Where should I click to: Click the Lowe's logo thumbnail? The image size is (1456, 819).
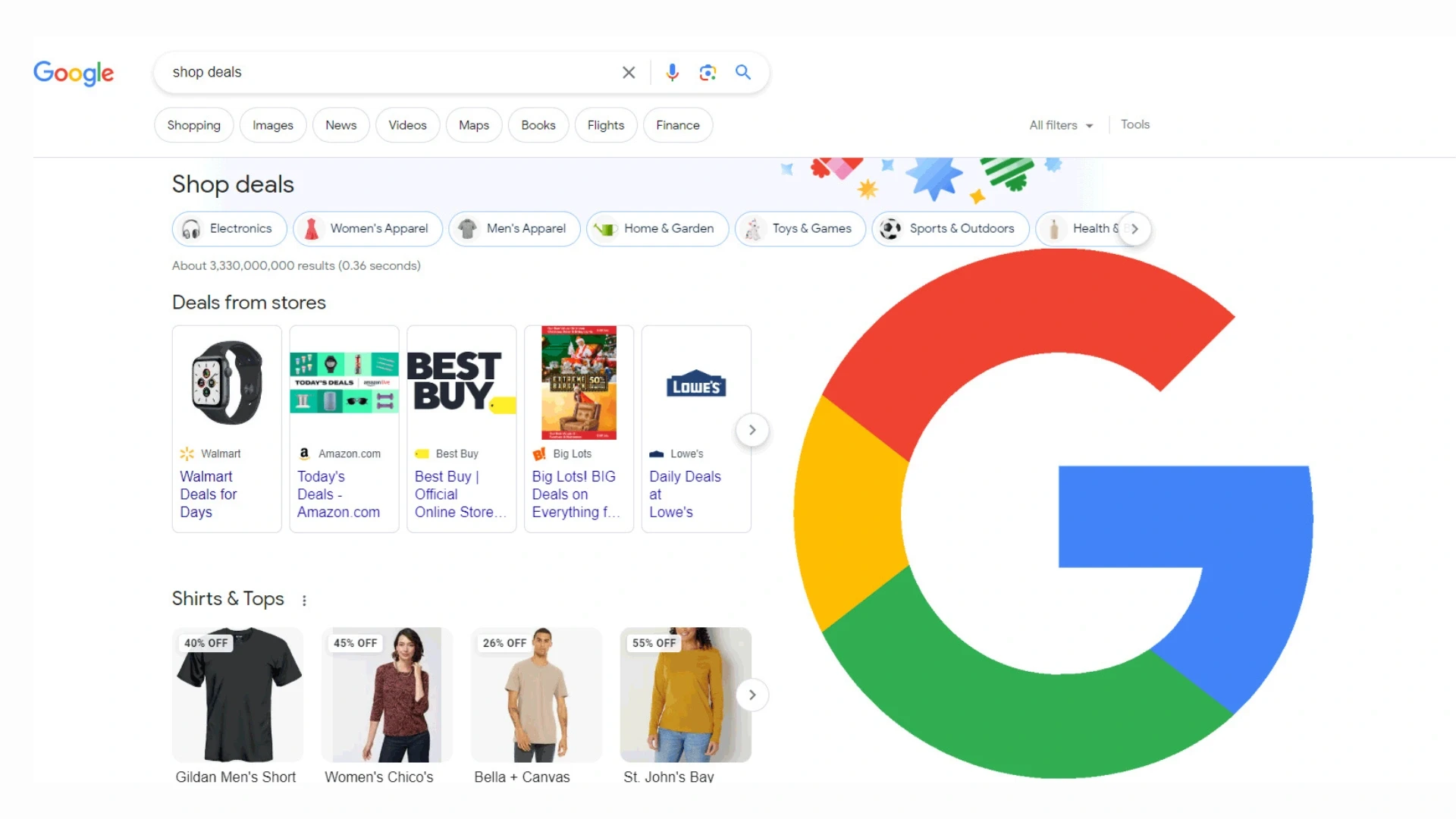pyautogui.click(x=696, y=385)
